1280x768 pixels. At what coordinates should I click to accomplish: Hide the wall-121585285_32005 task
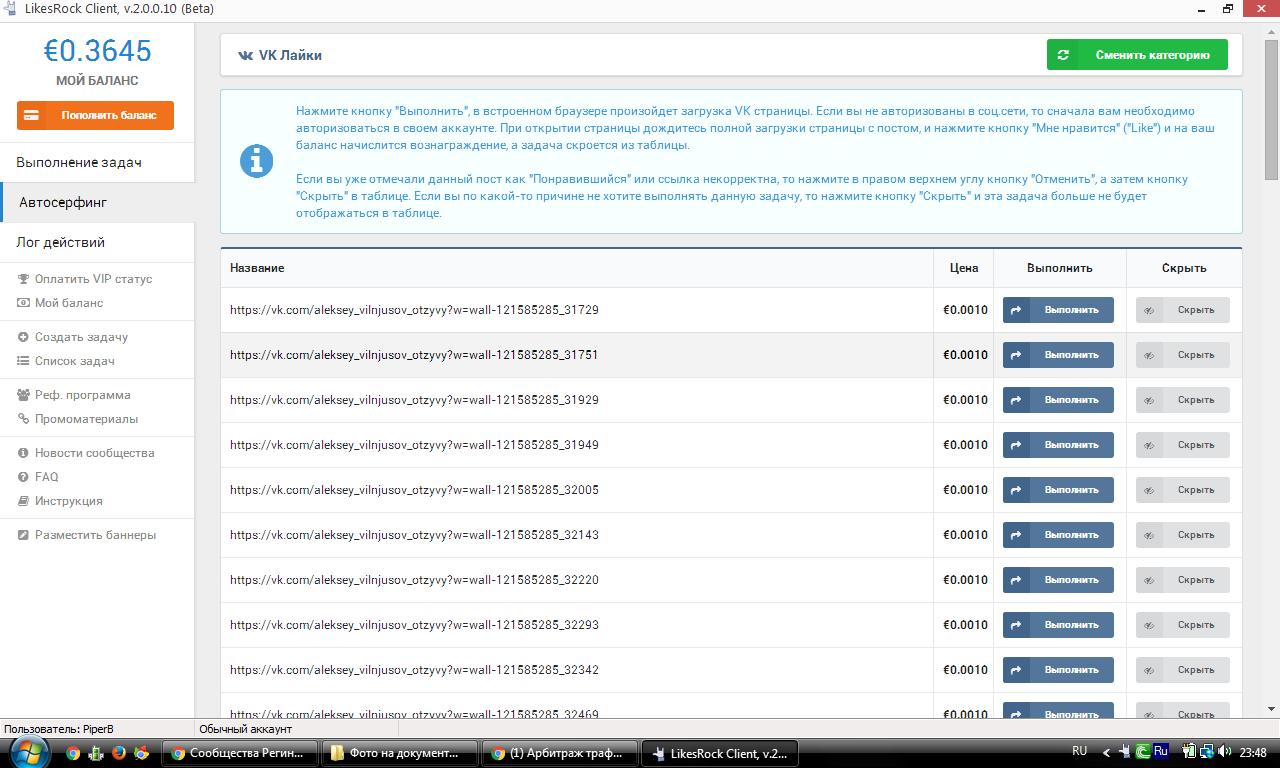click(1182, 490)
